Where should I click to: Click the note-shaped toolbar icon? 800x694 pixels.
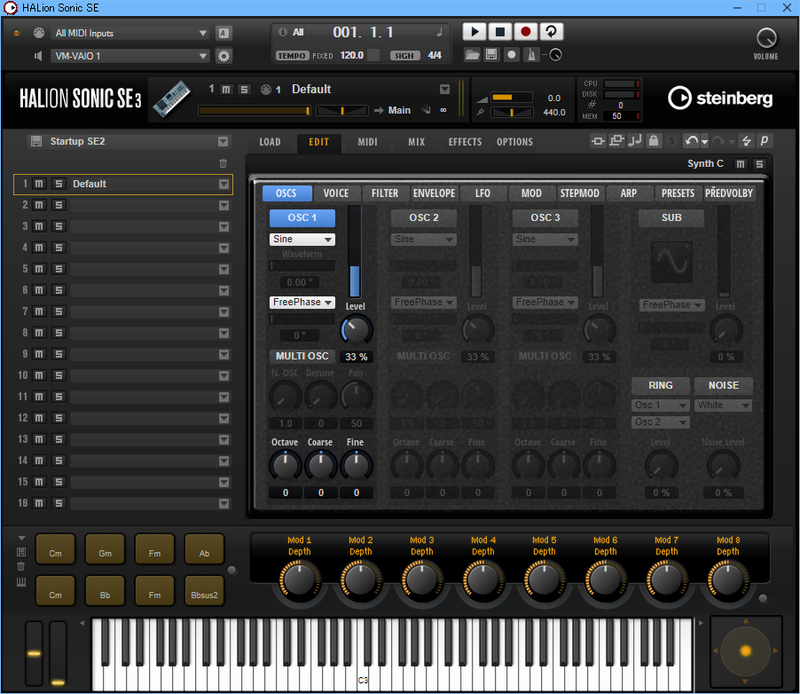pos(635,141)
